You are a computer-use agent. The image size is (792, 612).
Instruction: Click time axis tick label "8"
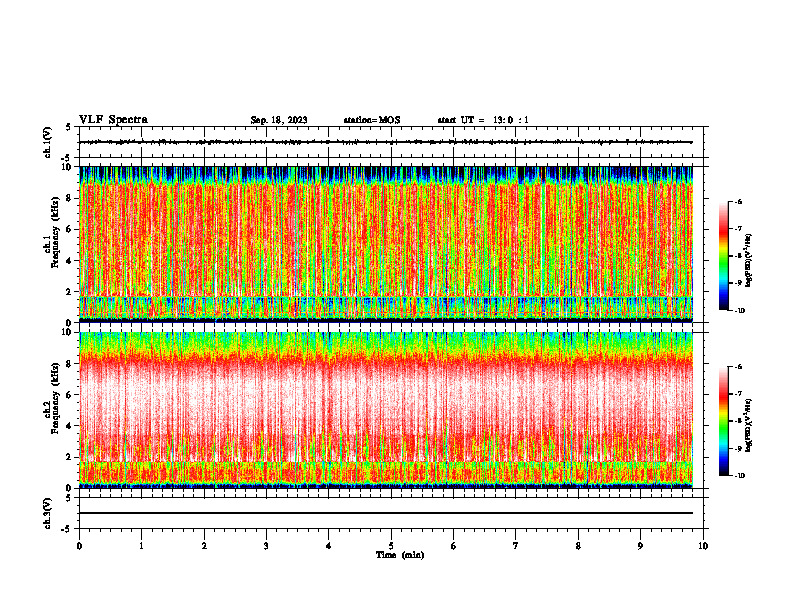[x=578, y=546]
